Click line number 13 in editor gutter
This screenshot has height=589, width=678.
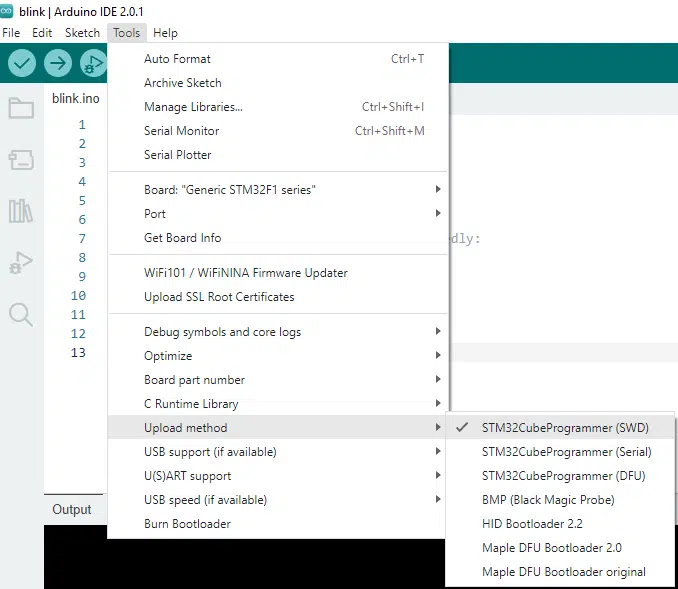tap(78, 352)
